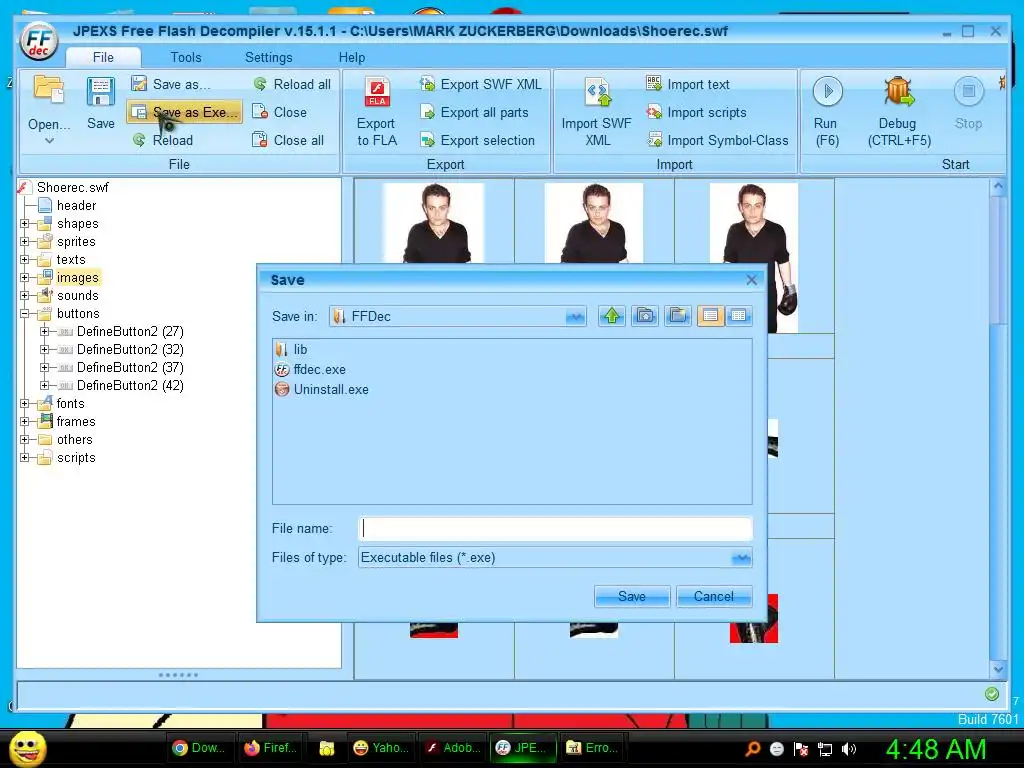Click the Home folder icon in Save dialog
Image resolution: width=1024 pixels, height=768 pixels.
(645, 316)
